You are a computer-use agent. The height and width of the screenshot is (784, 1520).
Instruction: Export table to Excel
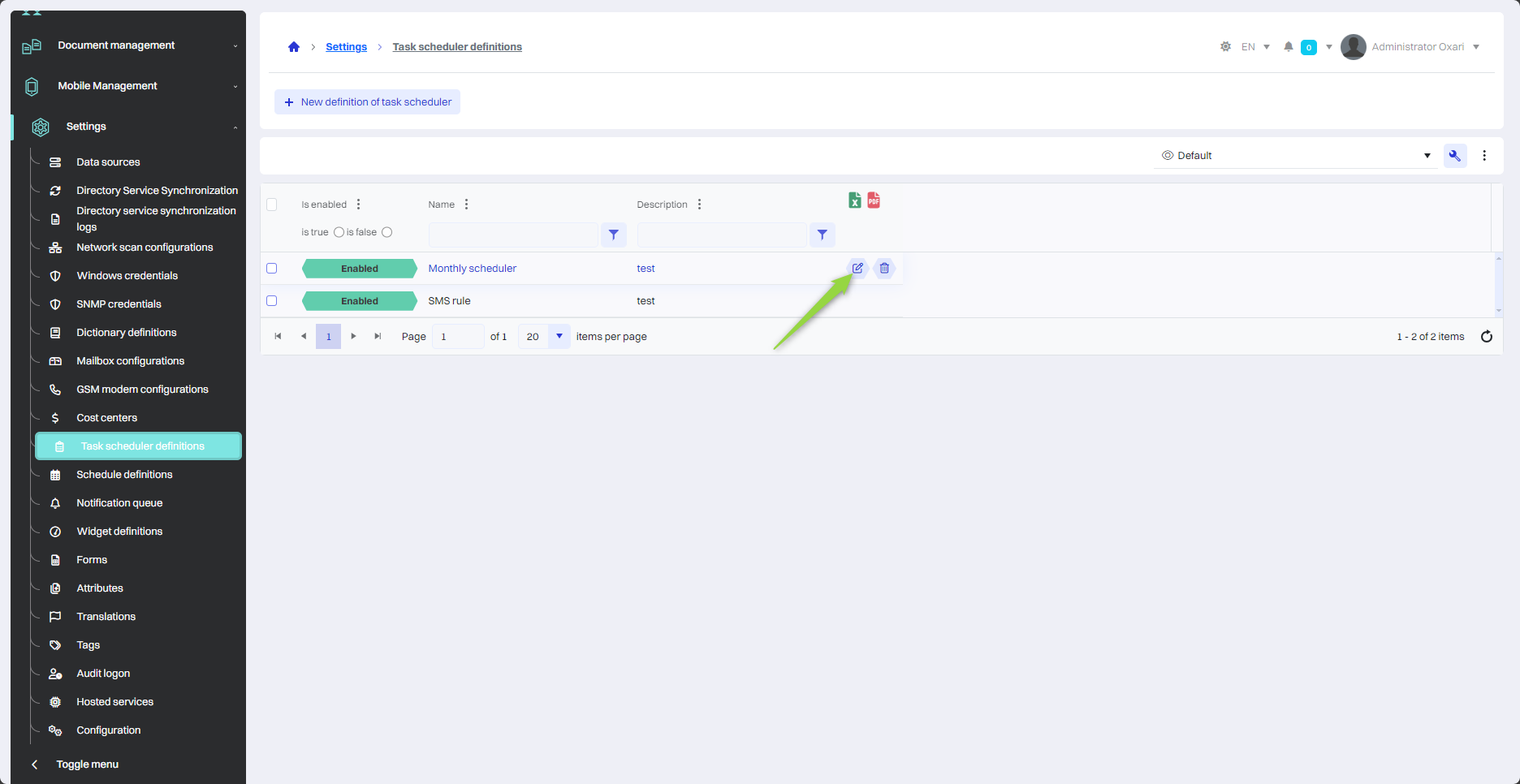[x=854, y=200]
